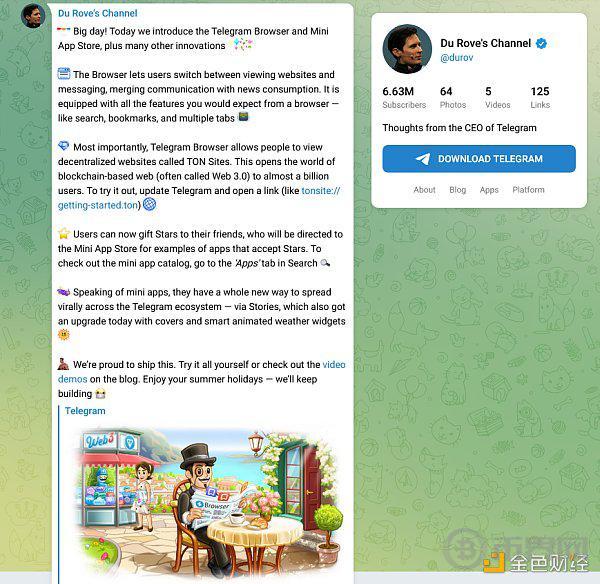This screenshot has width=600, height=584.
Task: Click the profile photo in channel card
Action: click(407, 49)
